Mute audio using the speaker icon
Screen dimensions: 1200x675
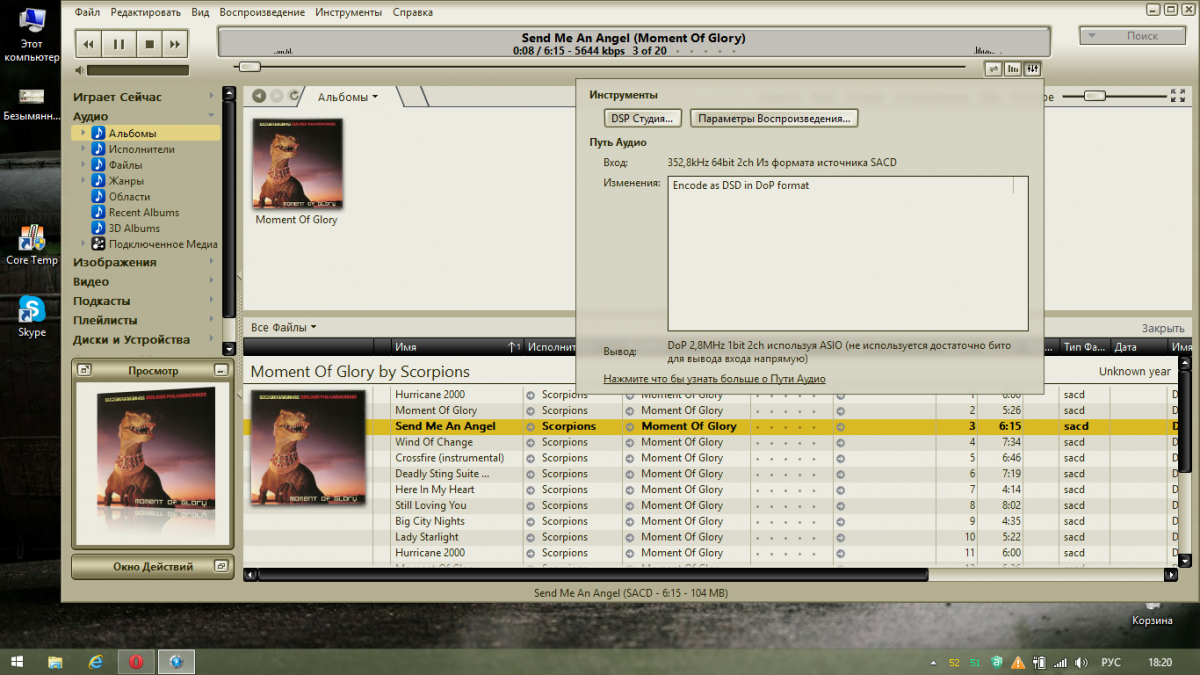[79, 70]
